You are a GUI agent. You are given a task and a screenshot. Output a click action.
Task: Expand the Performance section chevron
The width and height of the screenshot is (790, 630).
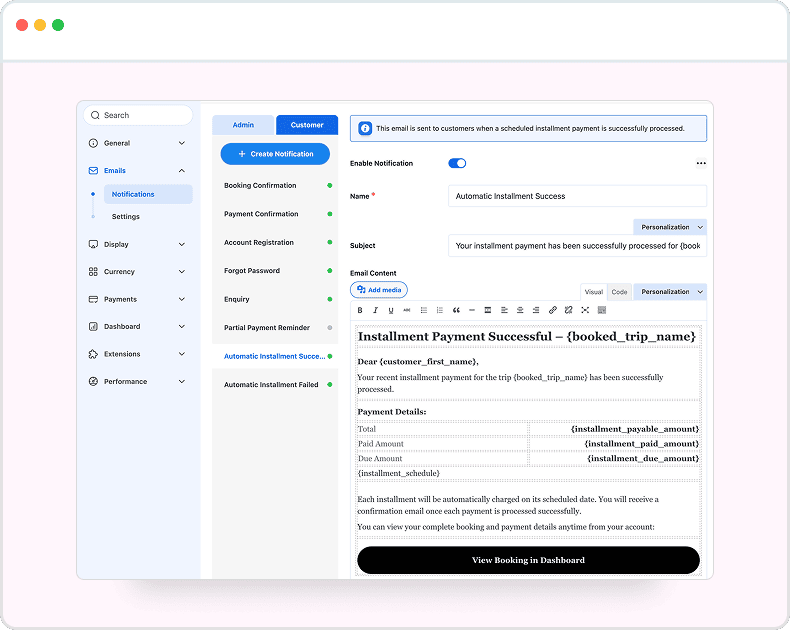coord(182,382)
